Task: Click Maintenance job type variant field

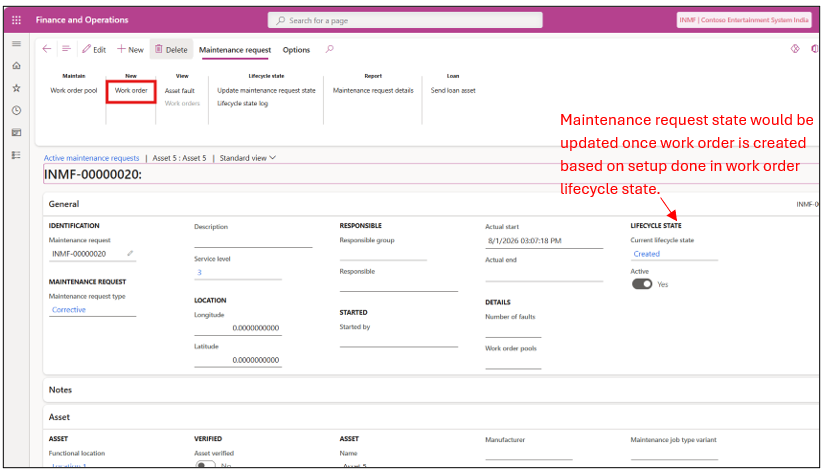Action: (674, 453)
